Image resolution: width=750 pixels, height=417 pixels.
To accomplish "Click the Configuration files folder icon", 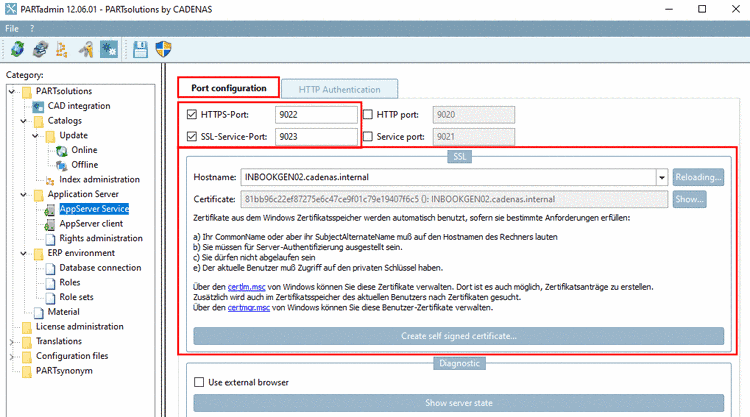I will pyautogui.click(x=27, y=356).
